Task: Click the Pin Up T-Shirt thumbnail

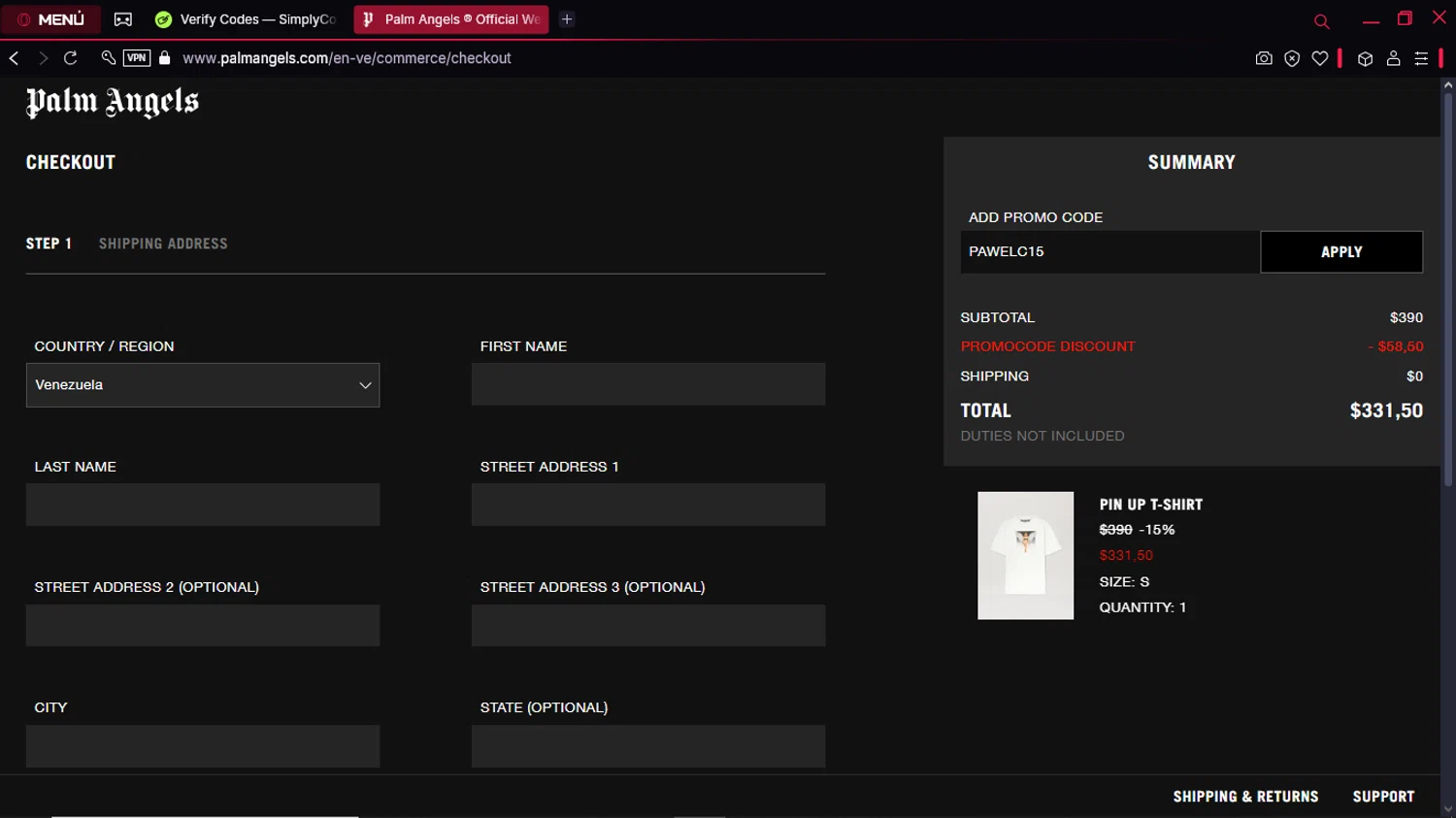Action: pos(1025,555)
